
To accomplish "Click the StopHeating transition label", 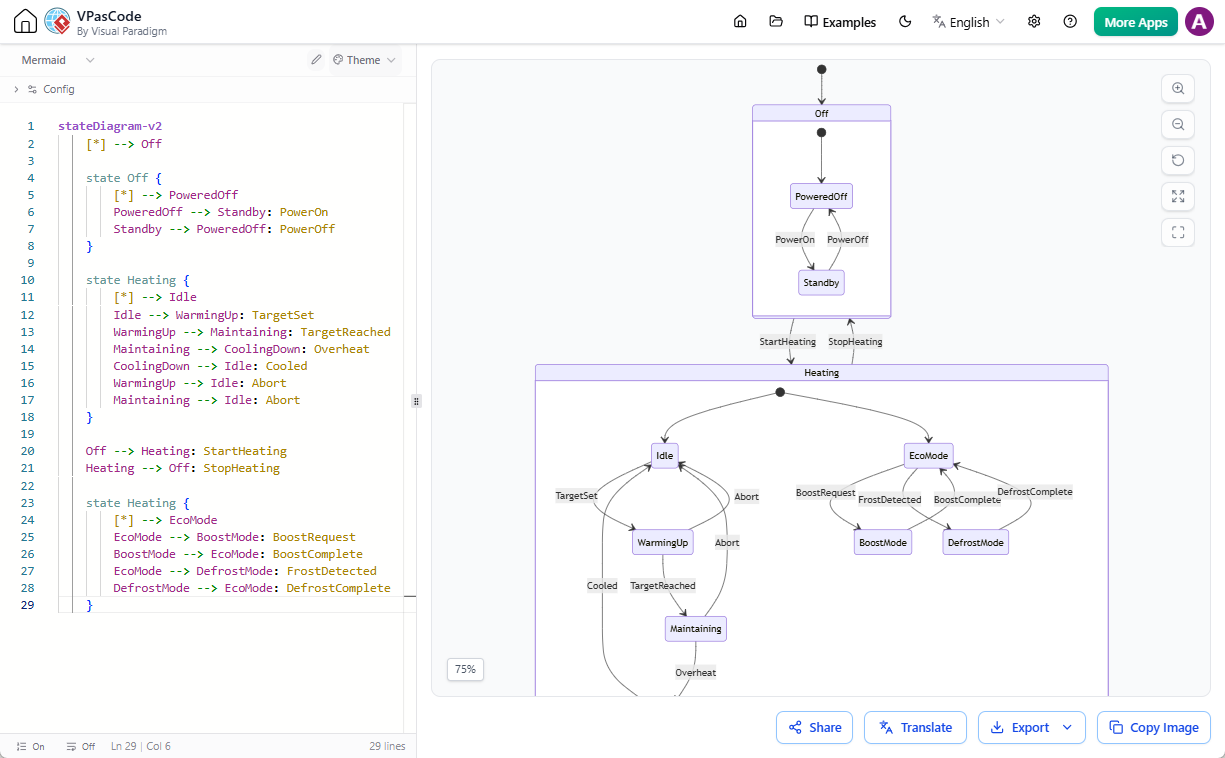I will (x=855, y=341).
